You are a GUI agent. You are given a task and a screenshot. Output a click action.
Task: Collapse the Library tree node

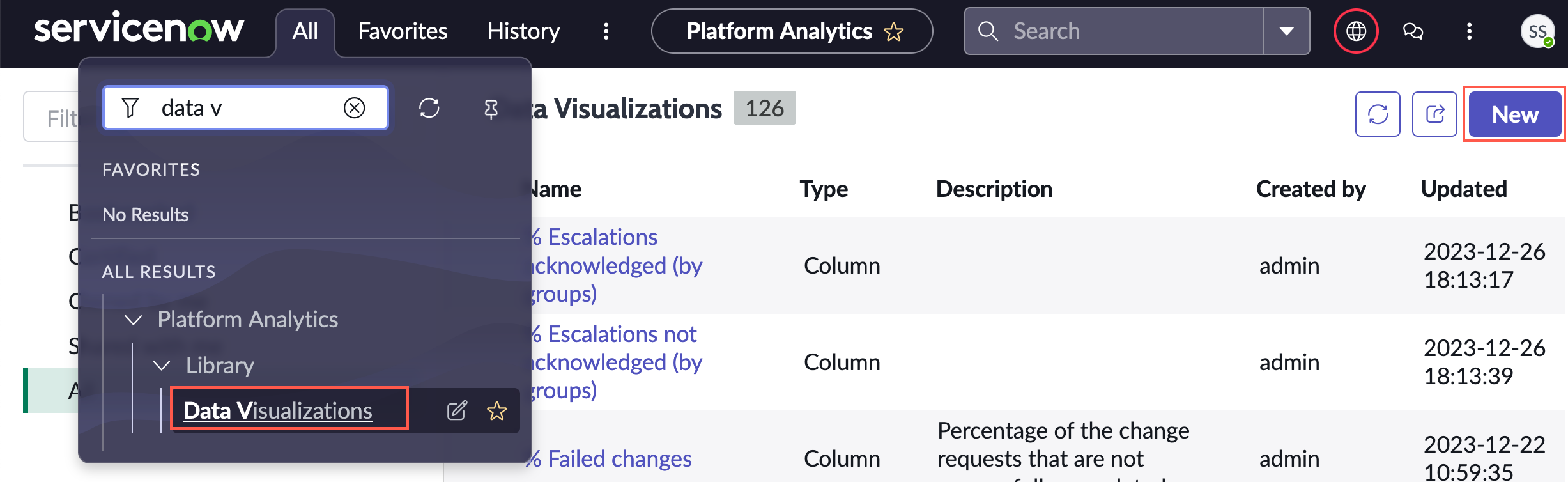click(x=162, y=366)
